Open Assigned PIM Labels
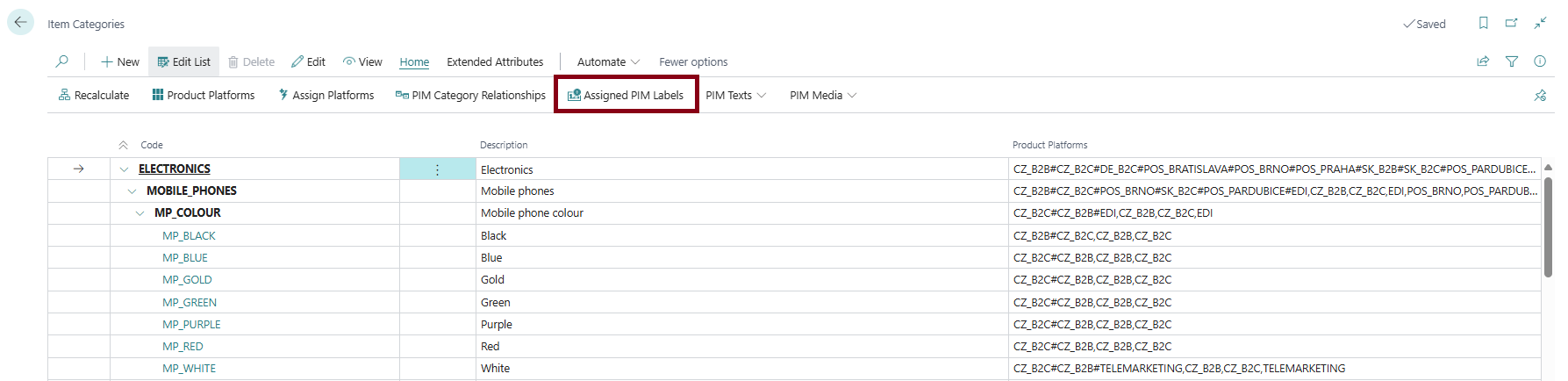This screenshot has height=381, width=1568. (x=626, y=95)
